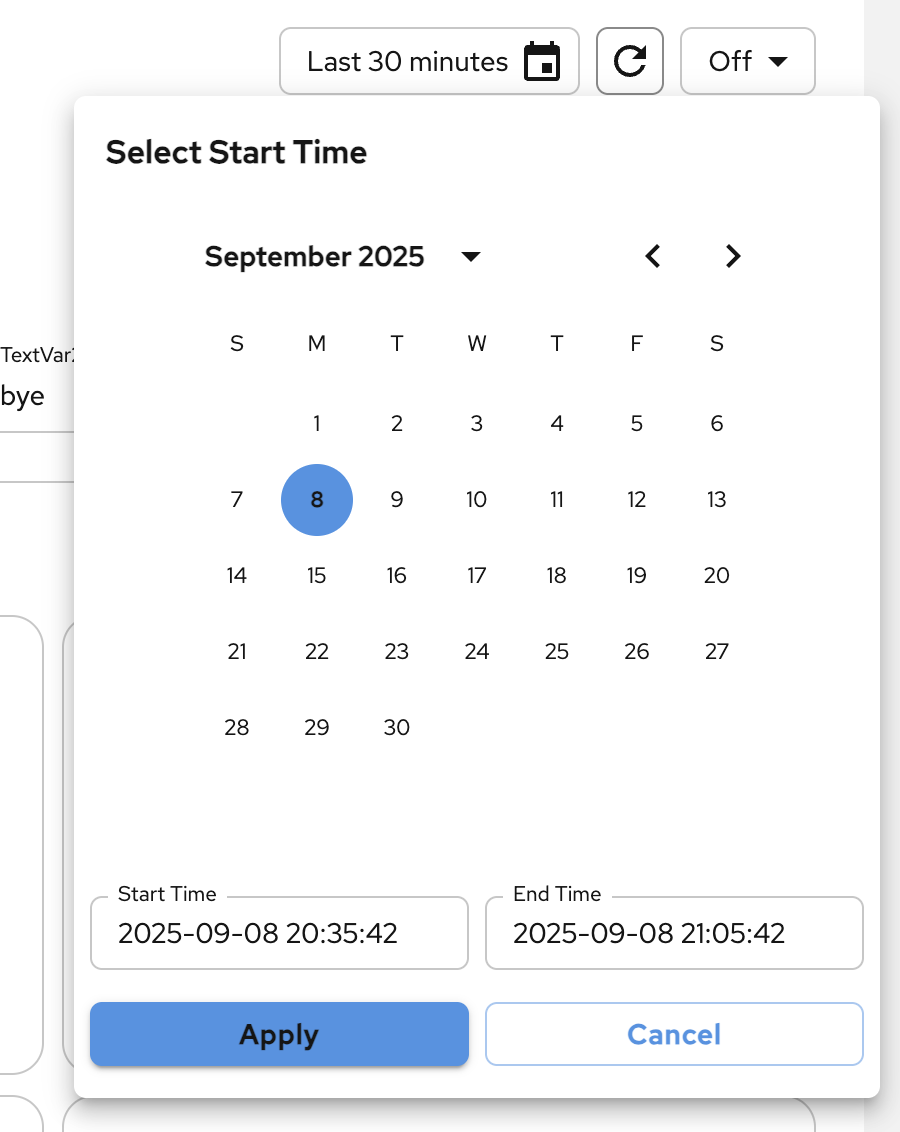Open calendar icon in time range picker

point(542,62)
